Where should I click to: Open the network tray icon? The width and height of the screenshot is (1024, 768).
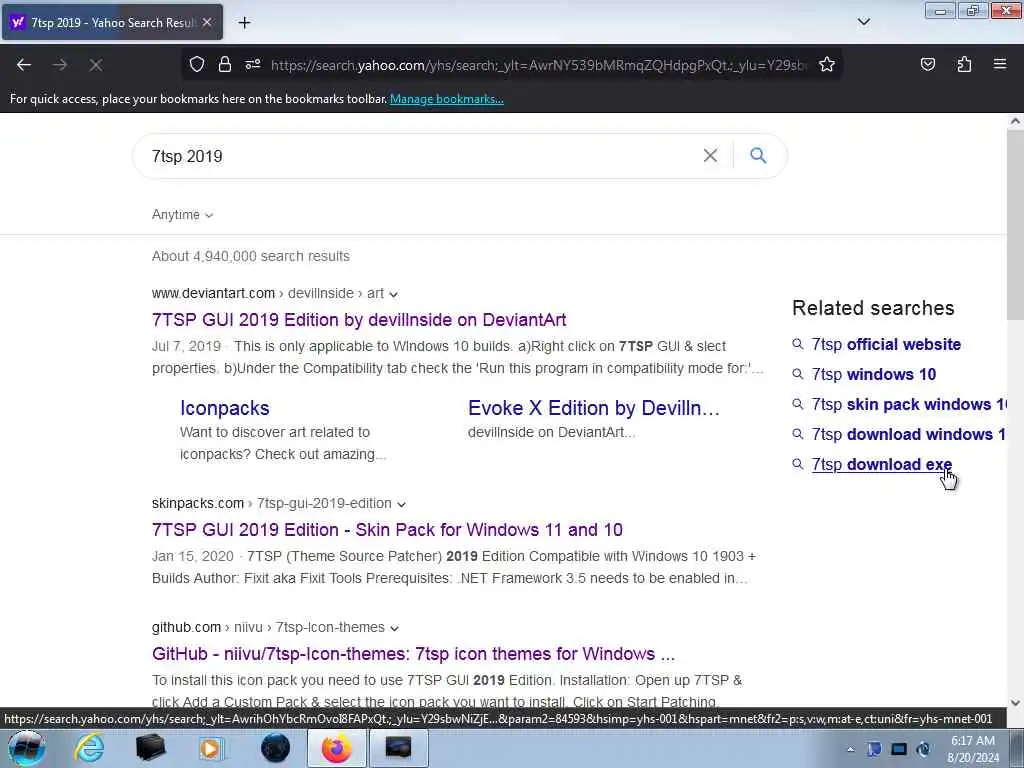click(899, 749)
